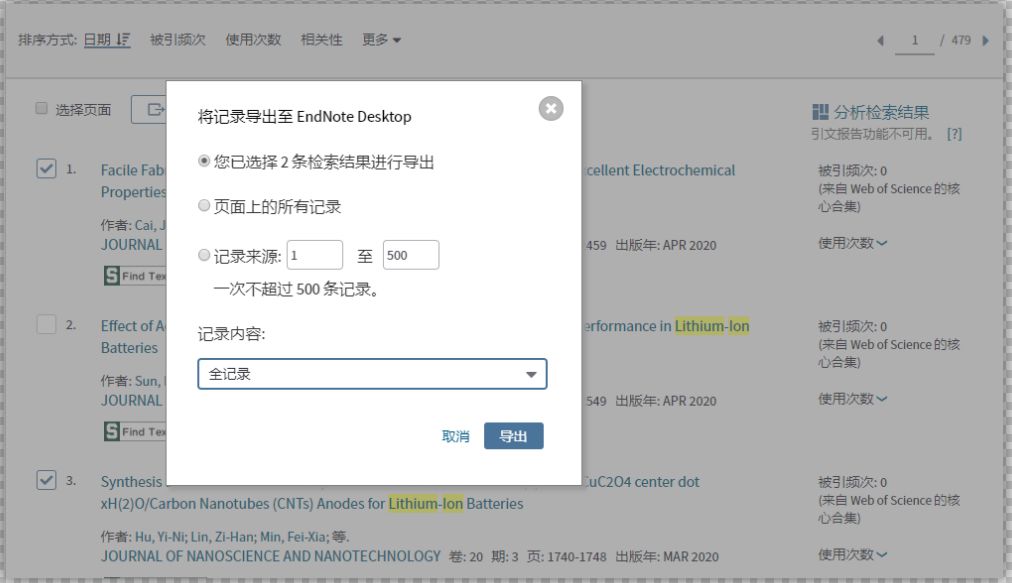The image size is (1012, 583).
Task: Click author link Min, Fei-Xia
Action: click(x=294, y=537)
